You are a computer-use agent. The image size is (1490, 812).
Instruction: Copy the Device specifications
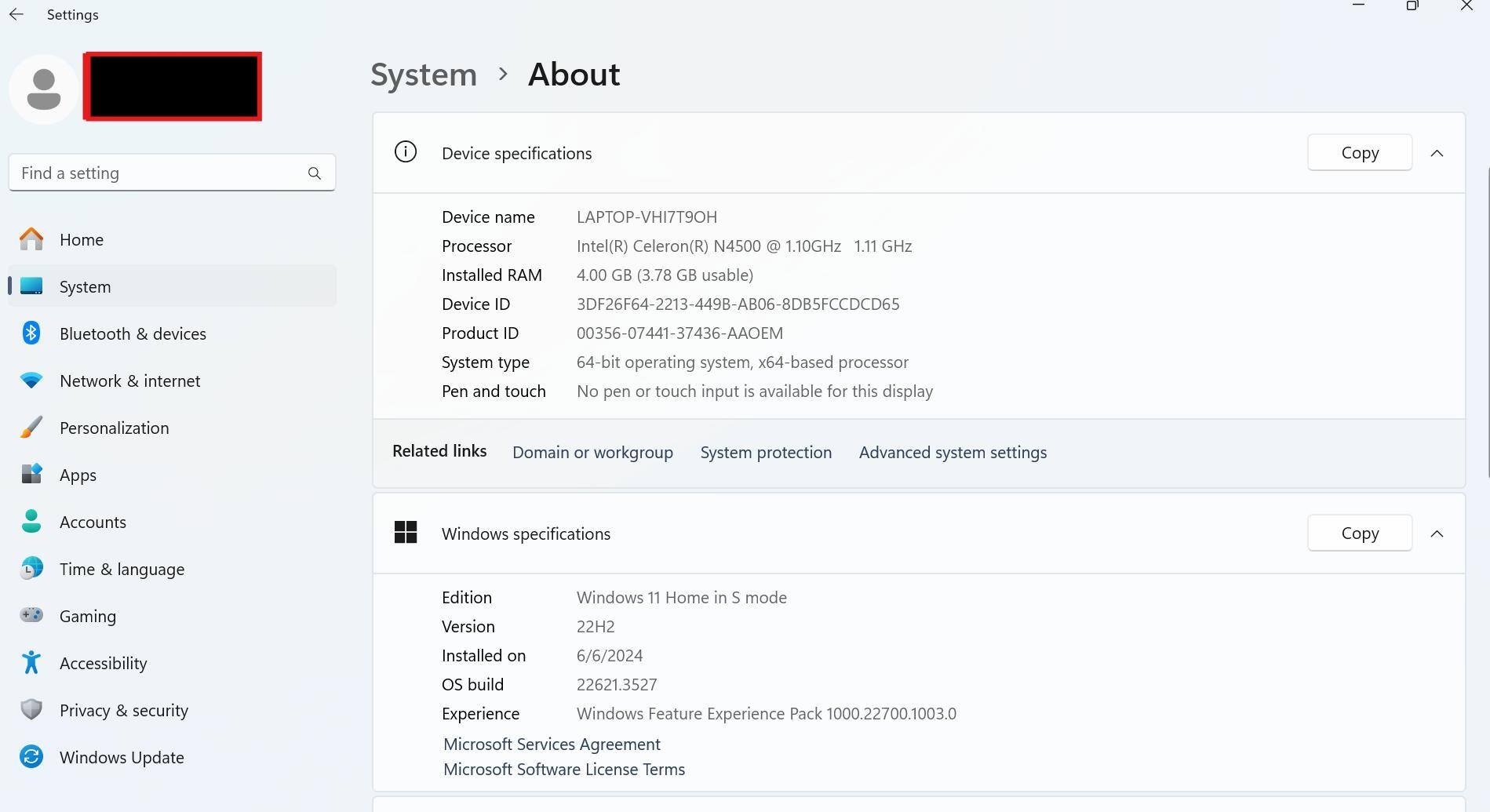point(1359,153)
